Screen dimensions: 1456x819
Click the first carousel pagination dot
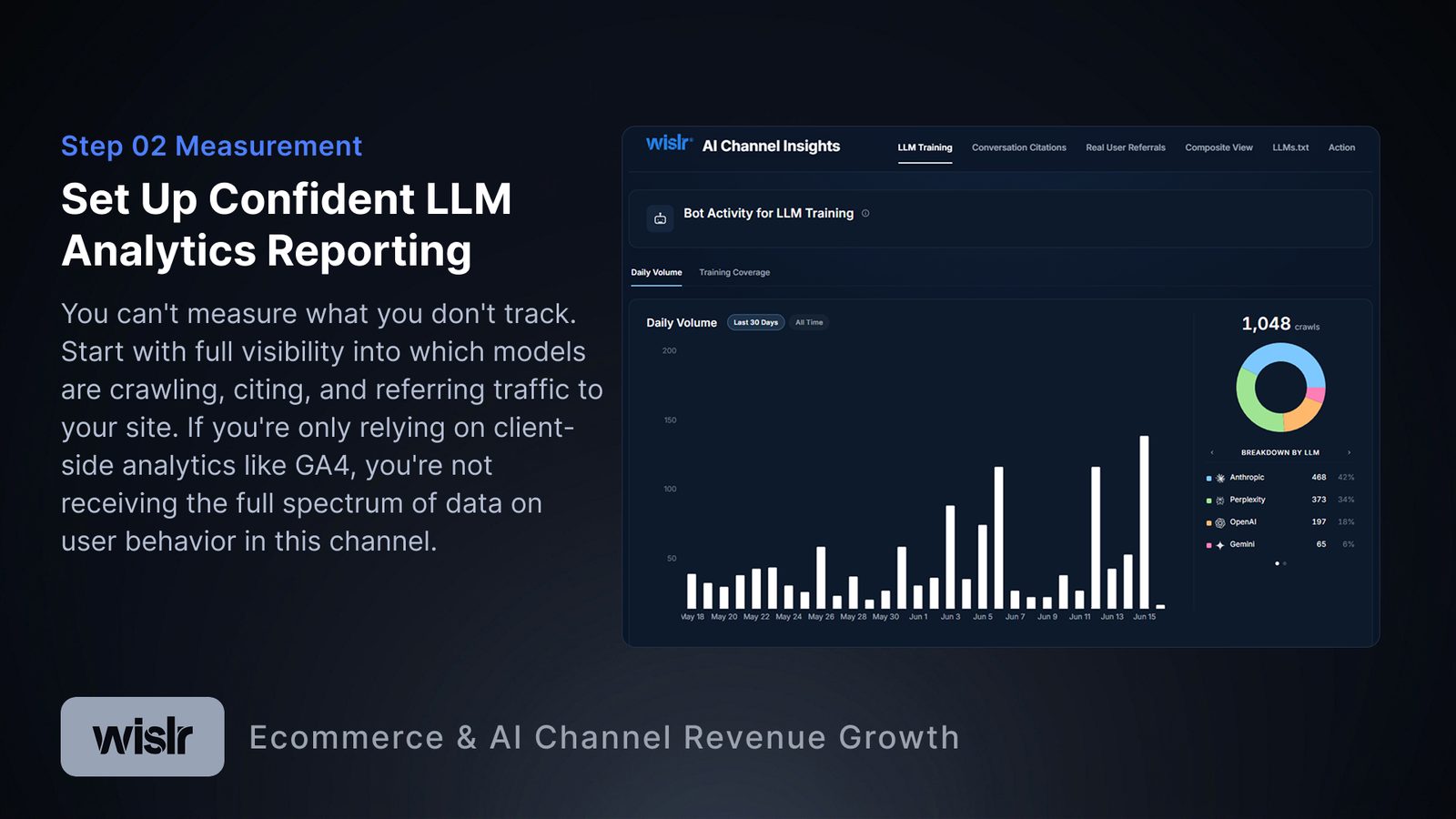tap(1277, 563)
